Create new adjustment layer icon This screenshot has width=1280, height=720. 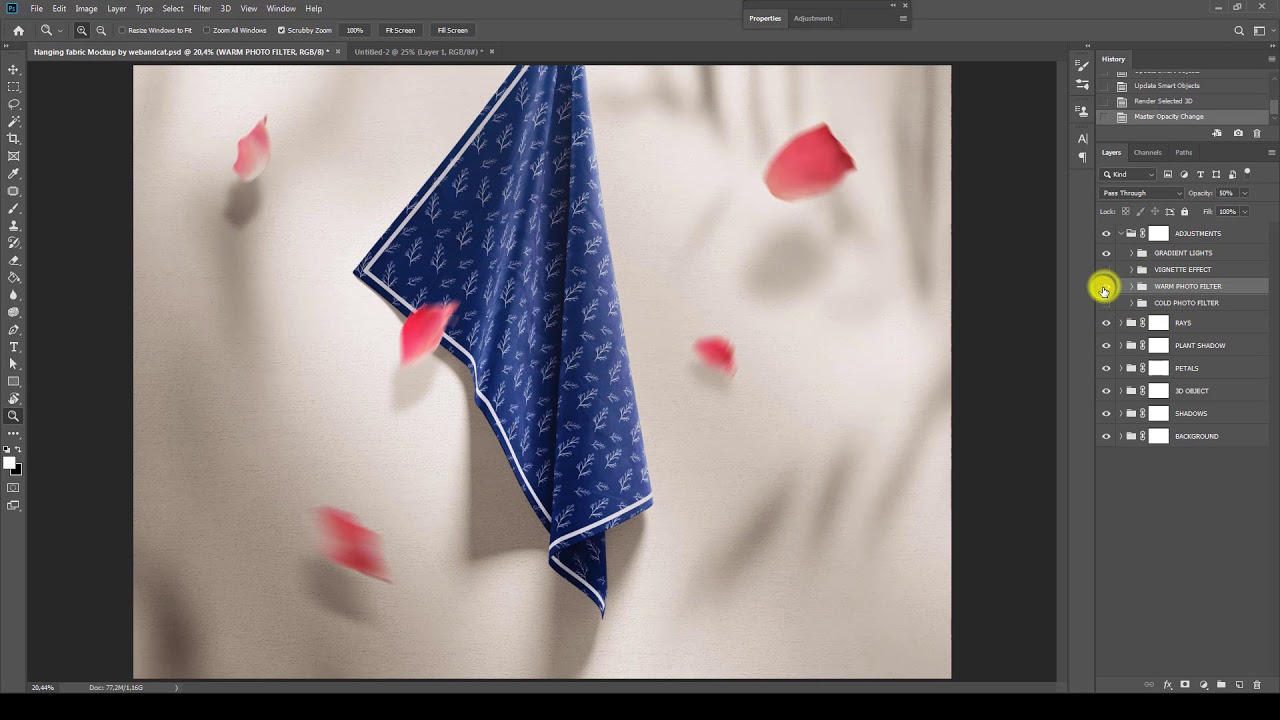1203,685
